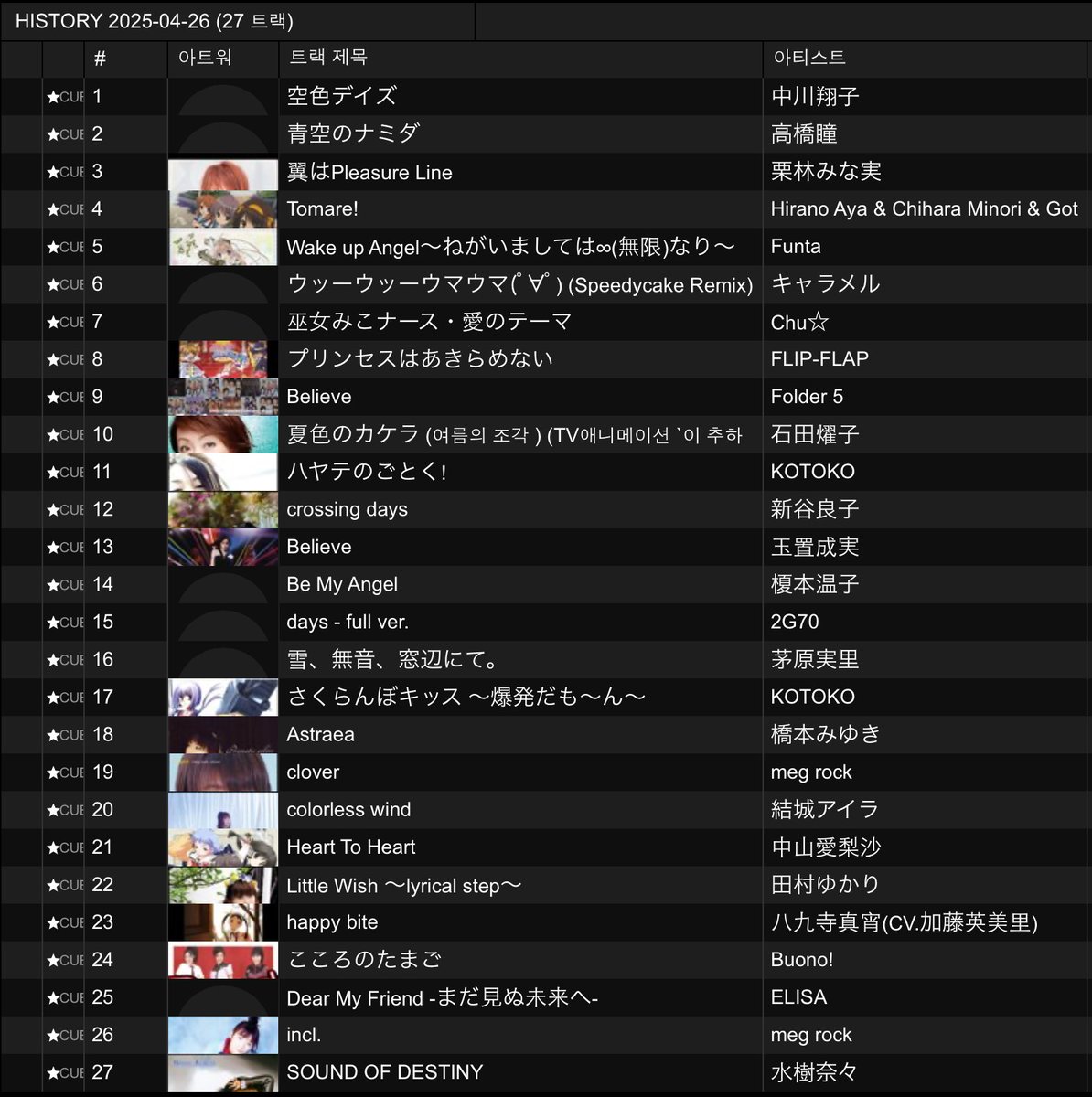The height and width of the screenshot is (1097, 1092).
Task: Click the CUE star icon on row 7
Action: 53,322
